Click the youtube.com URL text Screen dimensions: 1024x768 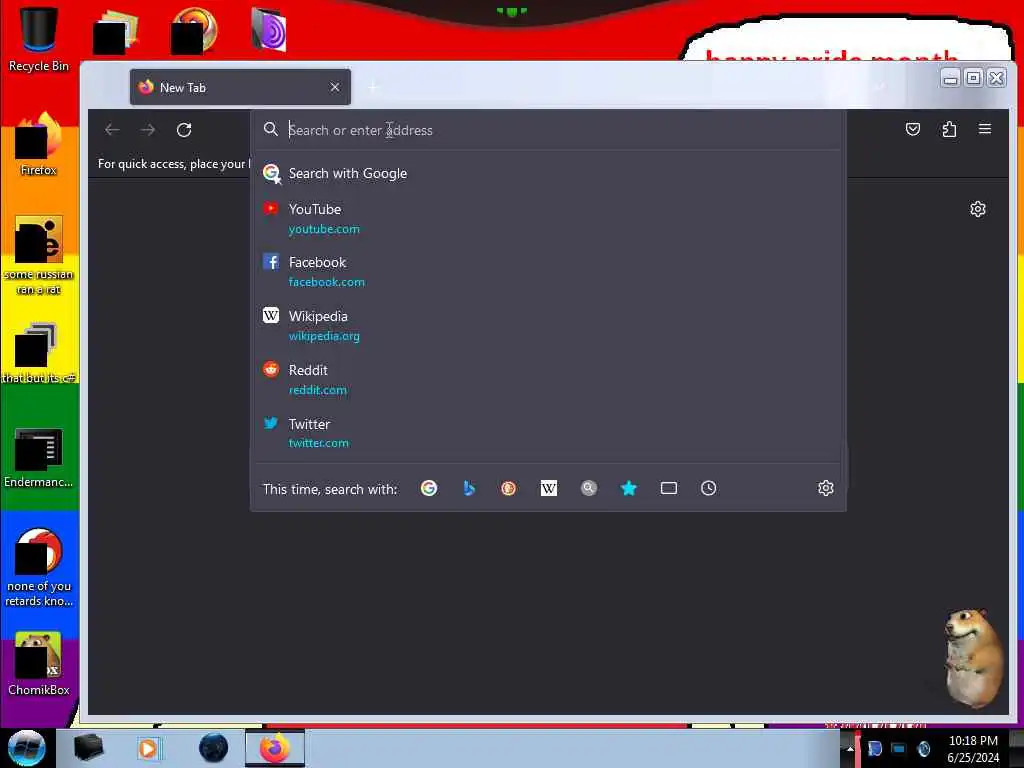[x=325, y=229]
